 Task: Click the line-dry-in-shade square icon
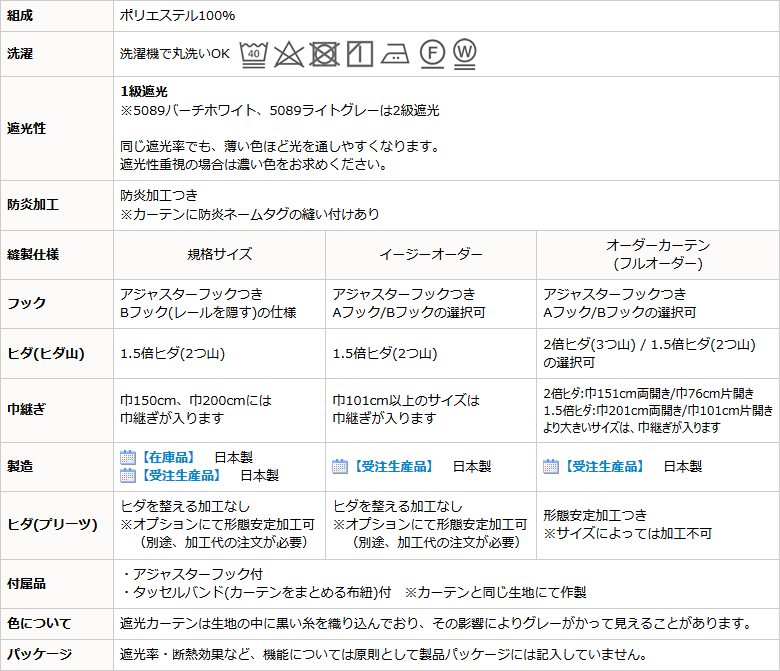pos(360,54)
